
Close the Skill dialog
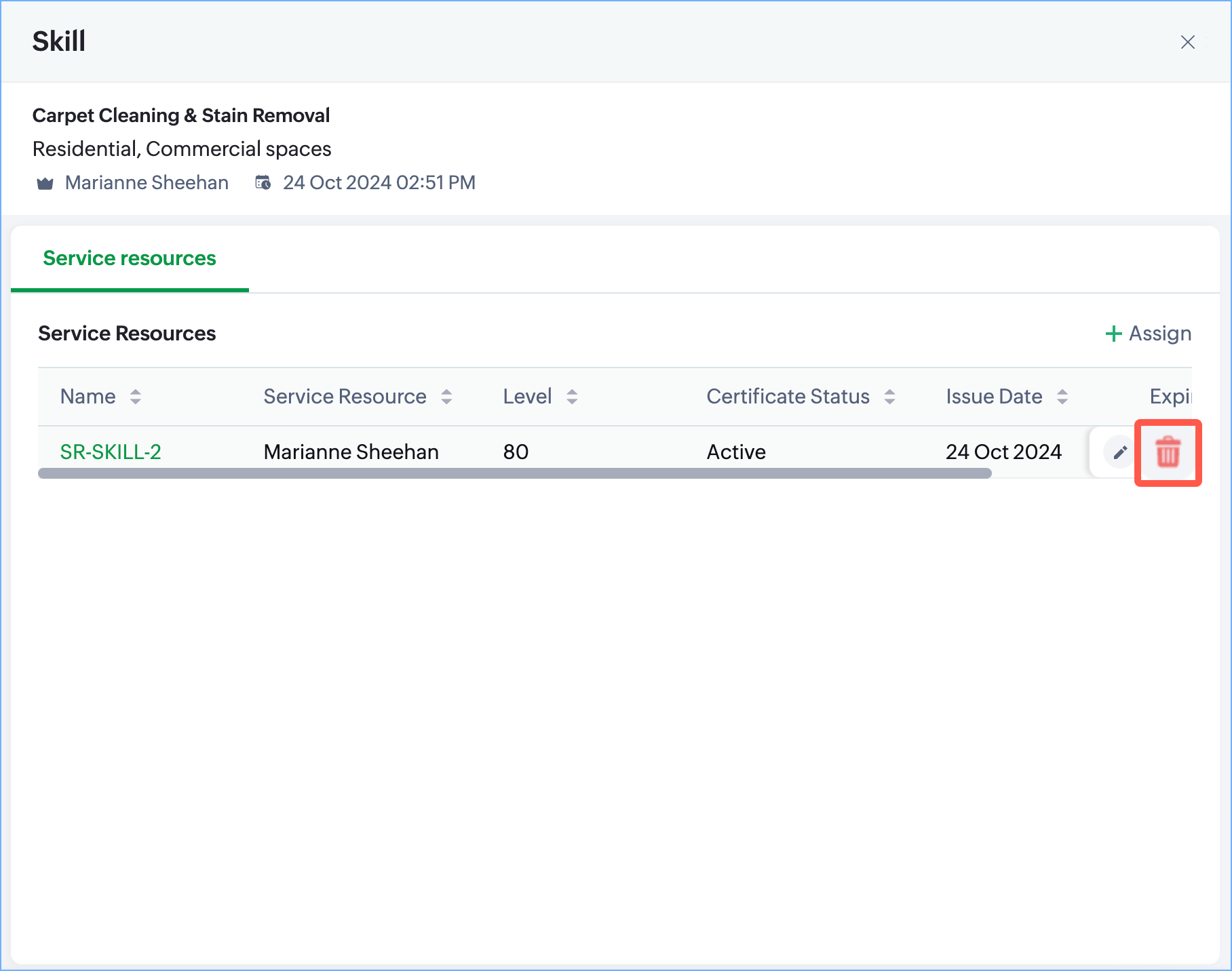pyautogui.click(x=1187, y=42)
